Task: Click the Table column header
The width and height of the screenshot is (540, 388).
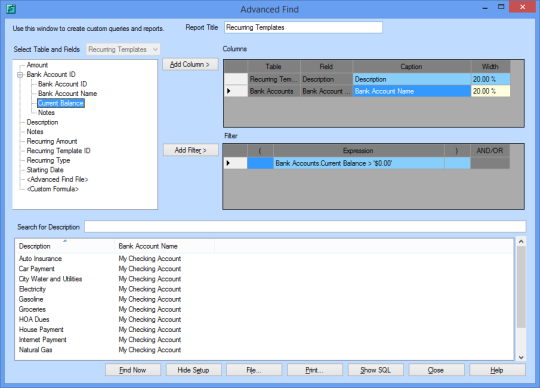Action: pos(273,67)
